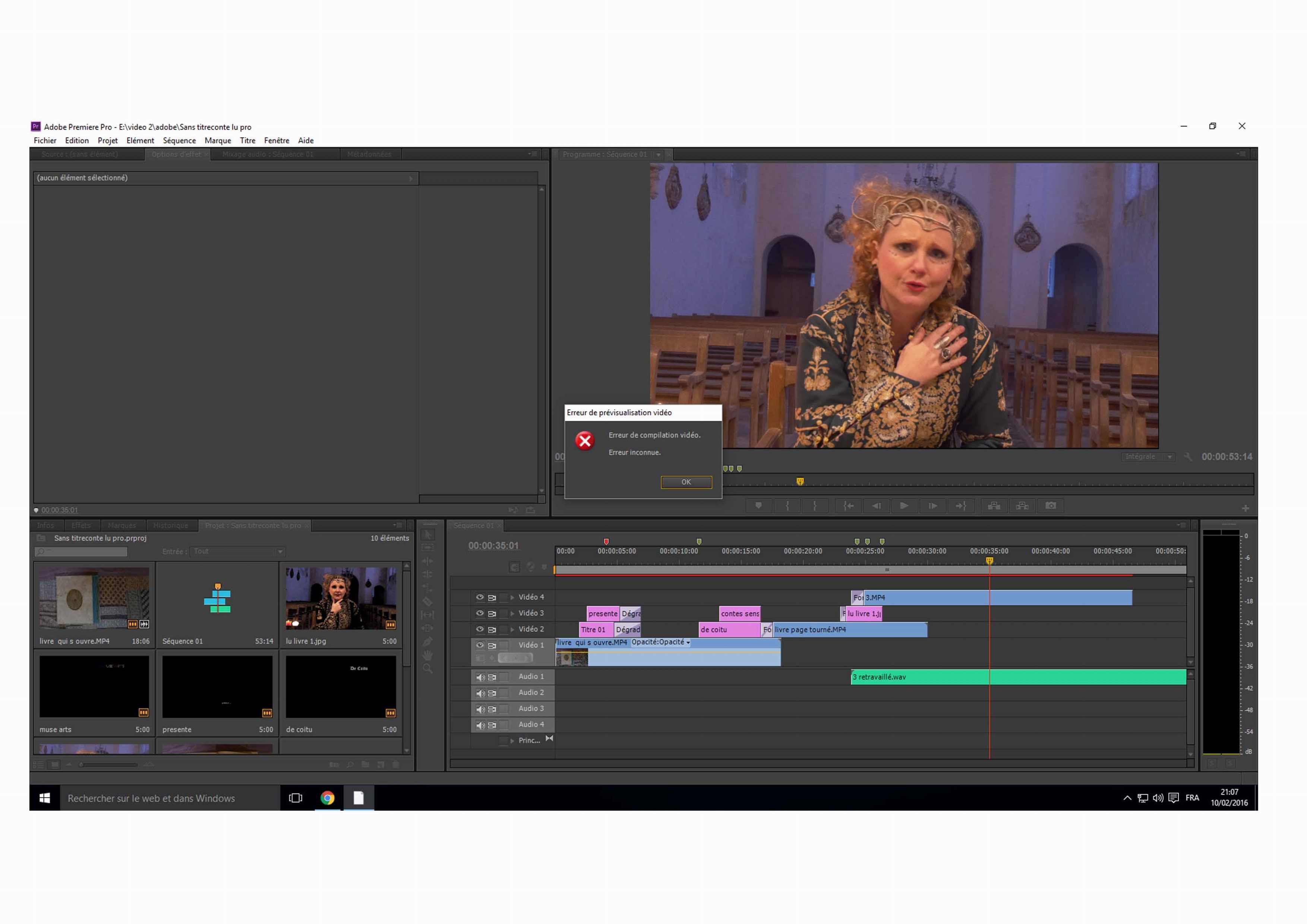Export frame with camera icon
Image resolution: width=1307 pixels, height=924 pixels.
[x=1051, y=505]
